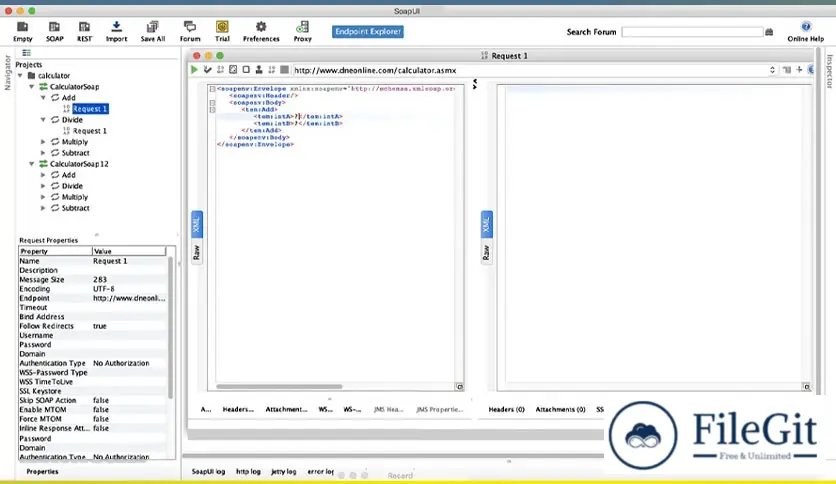Screen dimensions: 836x484
Task: Open the jetty log tab
Action: (284, 472)
